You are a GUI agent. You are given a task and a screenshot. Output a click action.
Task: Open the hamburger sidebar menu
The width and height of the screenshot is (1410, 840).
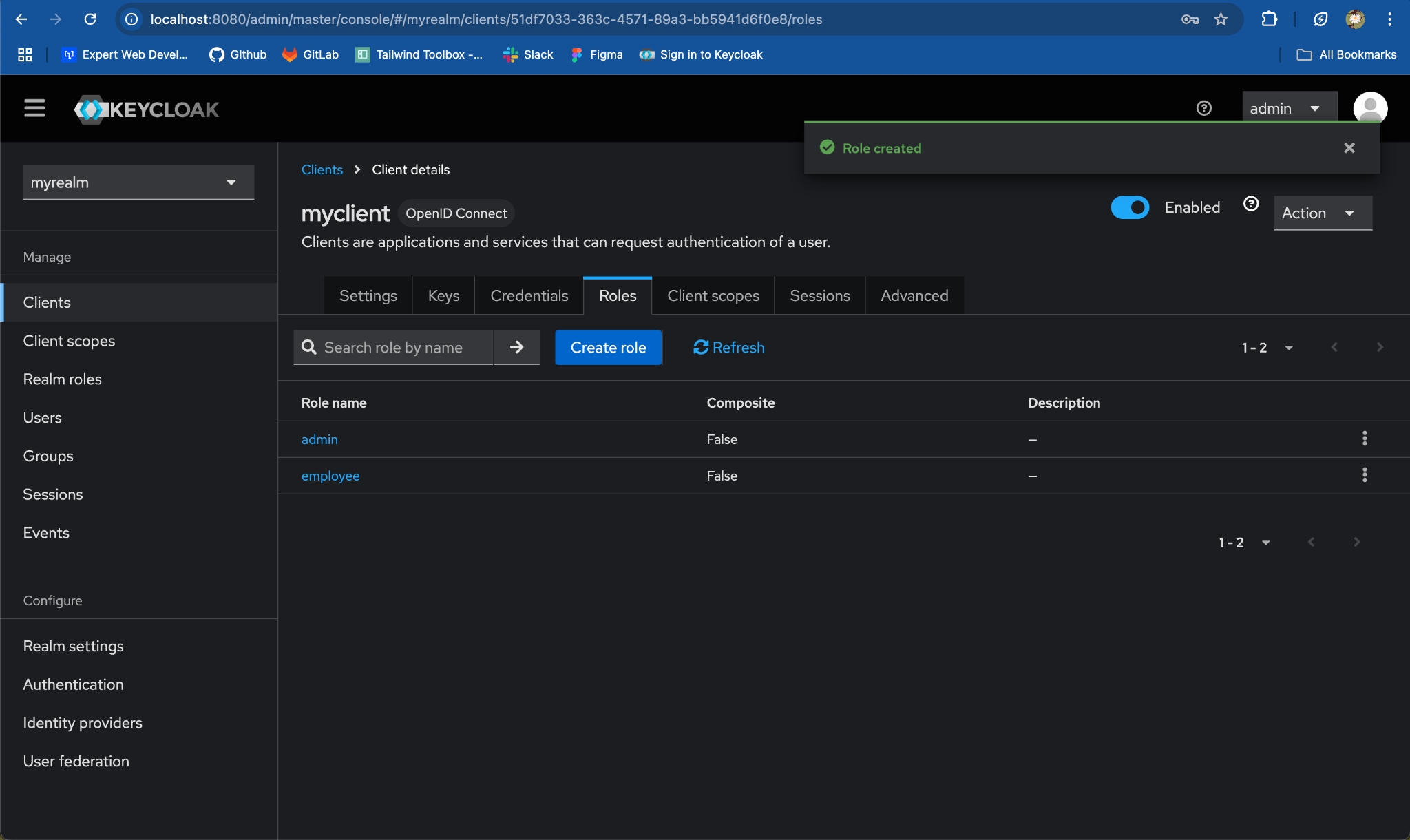pos(34,108)
